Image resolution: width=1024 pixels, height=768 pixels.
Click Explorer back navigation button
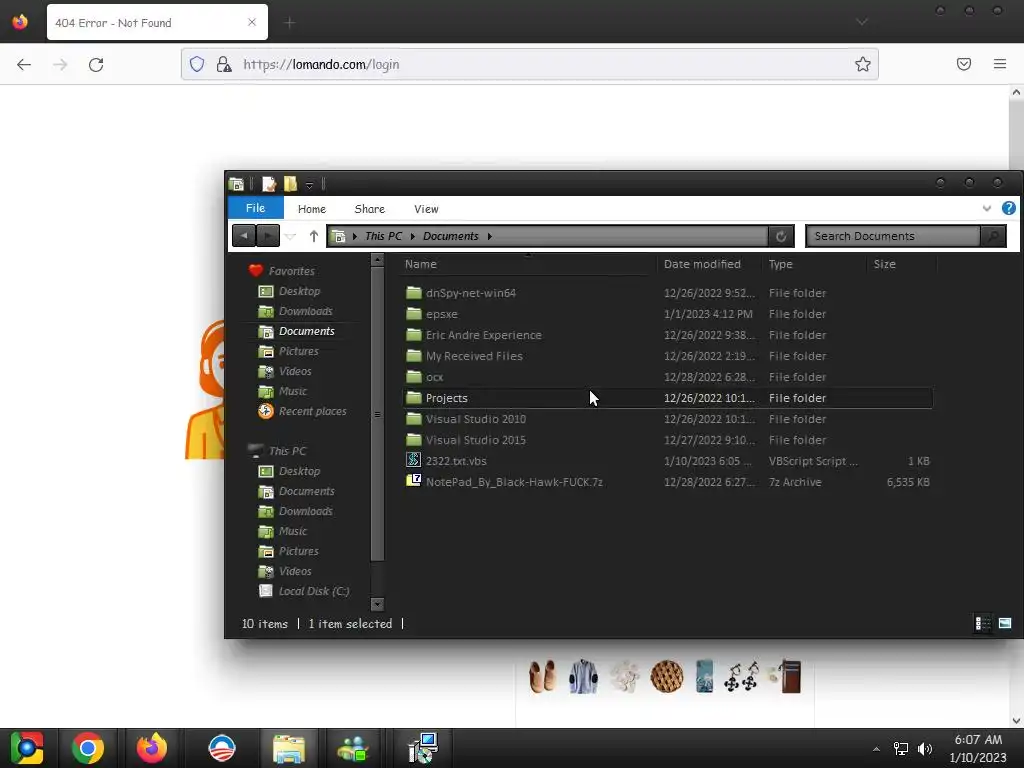click(244, 236)
